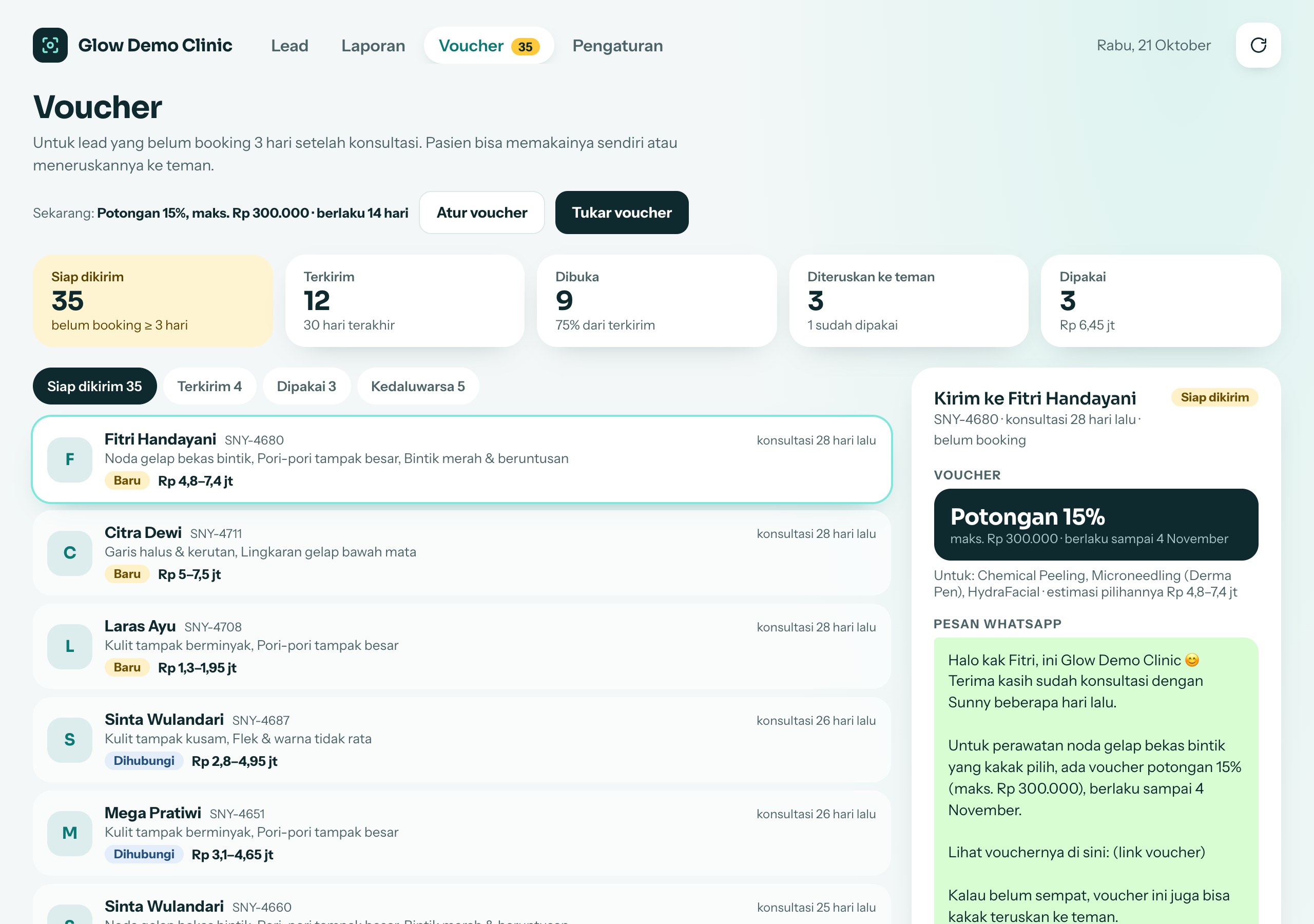Open the Laporan navigation tab

[x=373, y=45]
